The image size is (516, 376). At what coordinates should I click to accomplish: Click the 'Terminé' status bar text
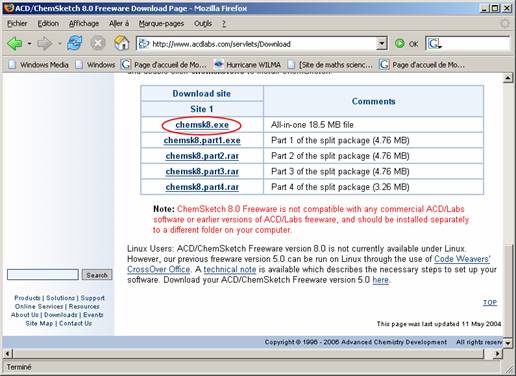(19, 367)
